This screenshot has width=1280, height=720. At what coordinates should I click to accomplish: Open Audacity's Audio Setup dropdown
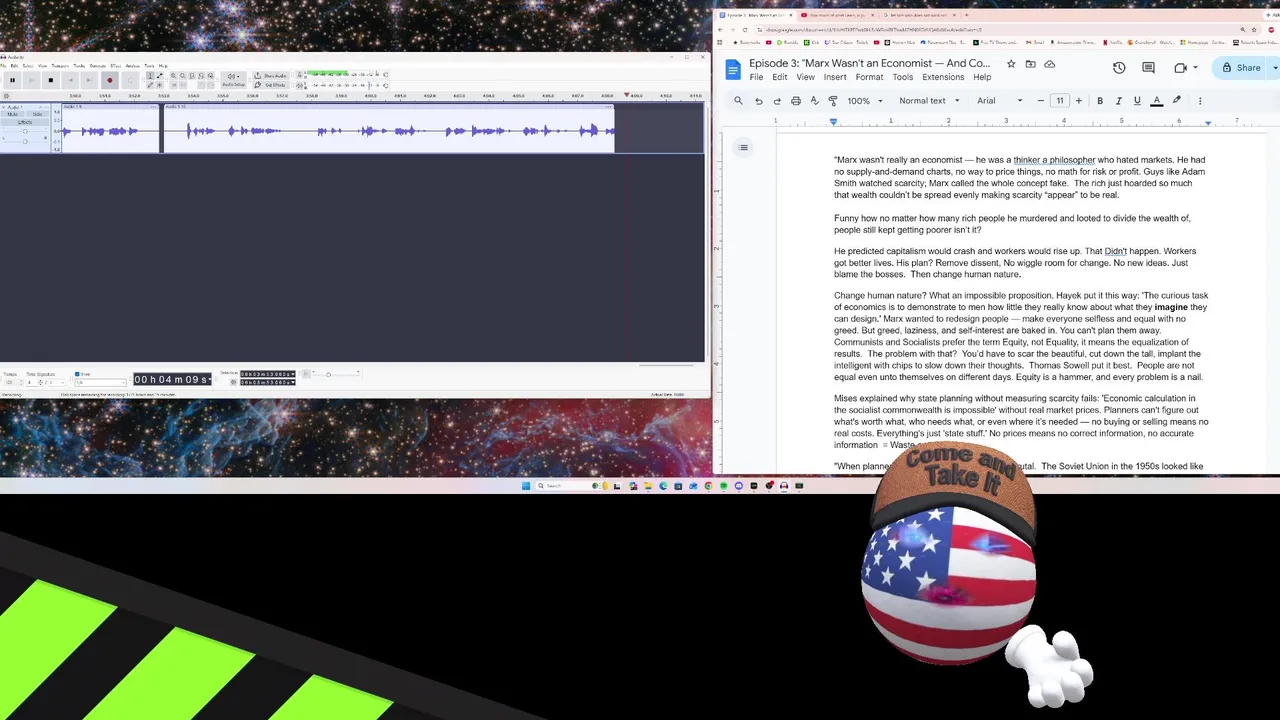[x=233, y=79]
